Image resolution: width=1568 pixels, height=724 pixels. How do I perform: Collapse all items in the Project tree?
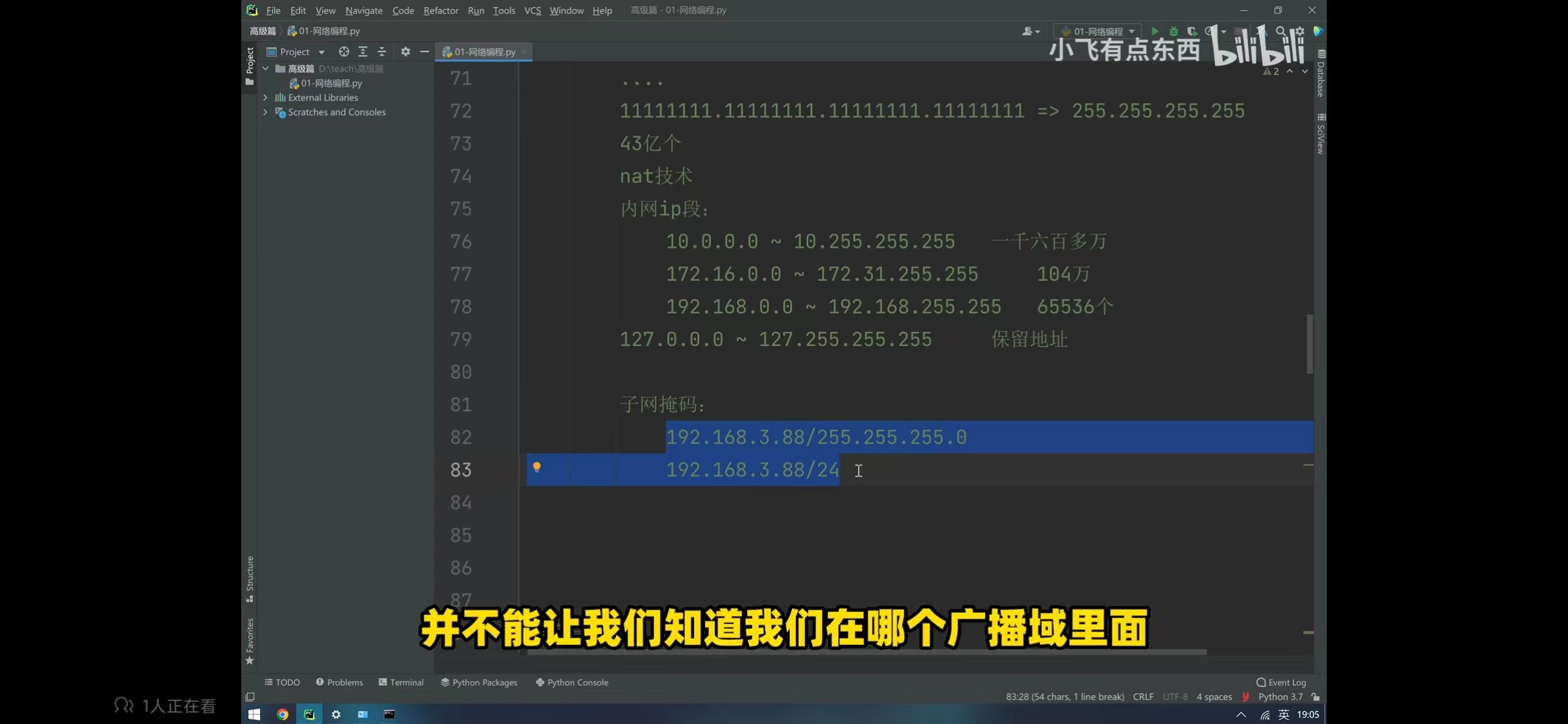(x=381, y=52)
